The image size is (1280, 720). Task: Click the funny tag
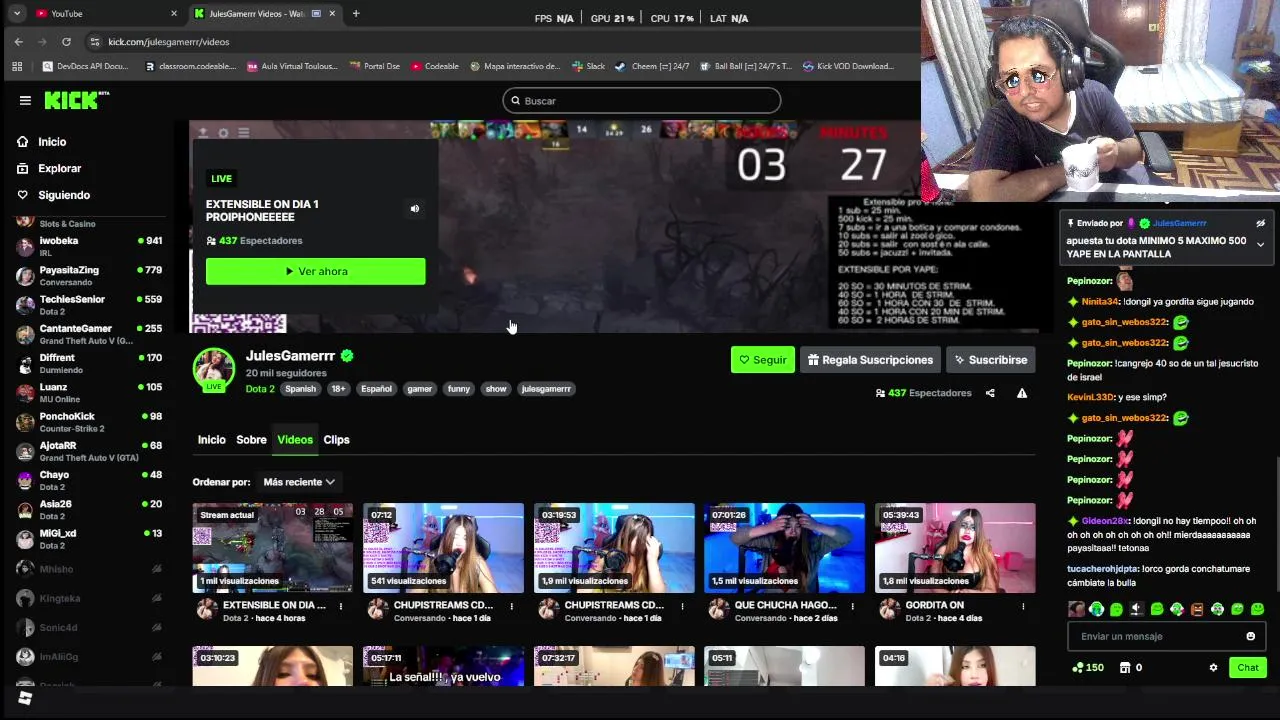coord(459,389)
